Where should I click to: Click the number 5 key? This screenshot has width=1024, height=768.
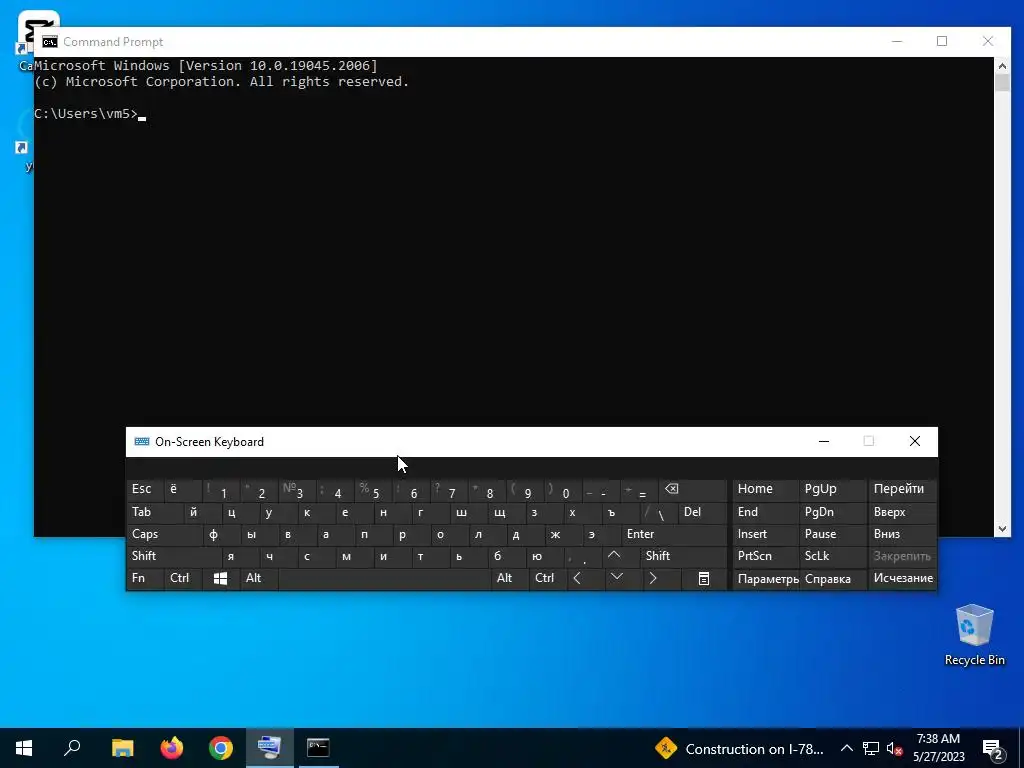tap(373, 490)
